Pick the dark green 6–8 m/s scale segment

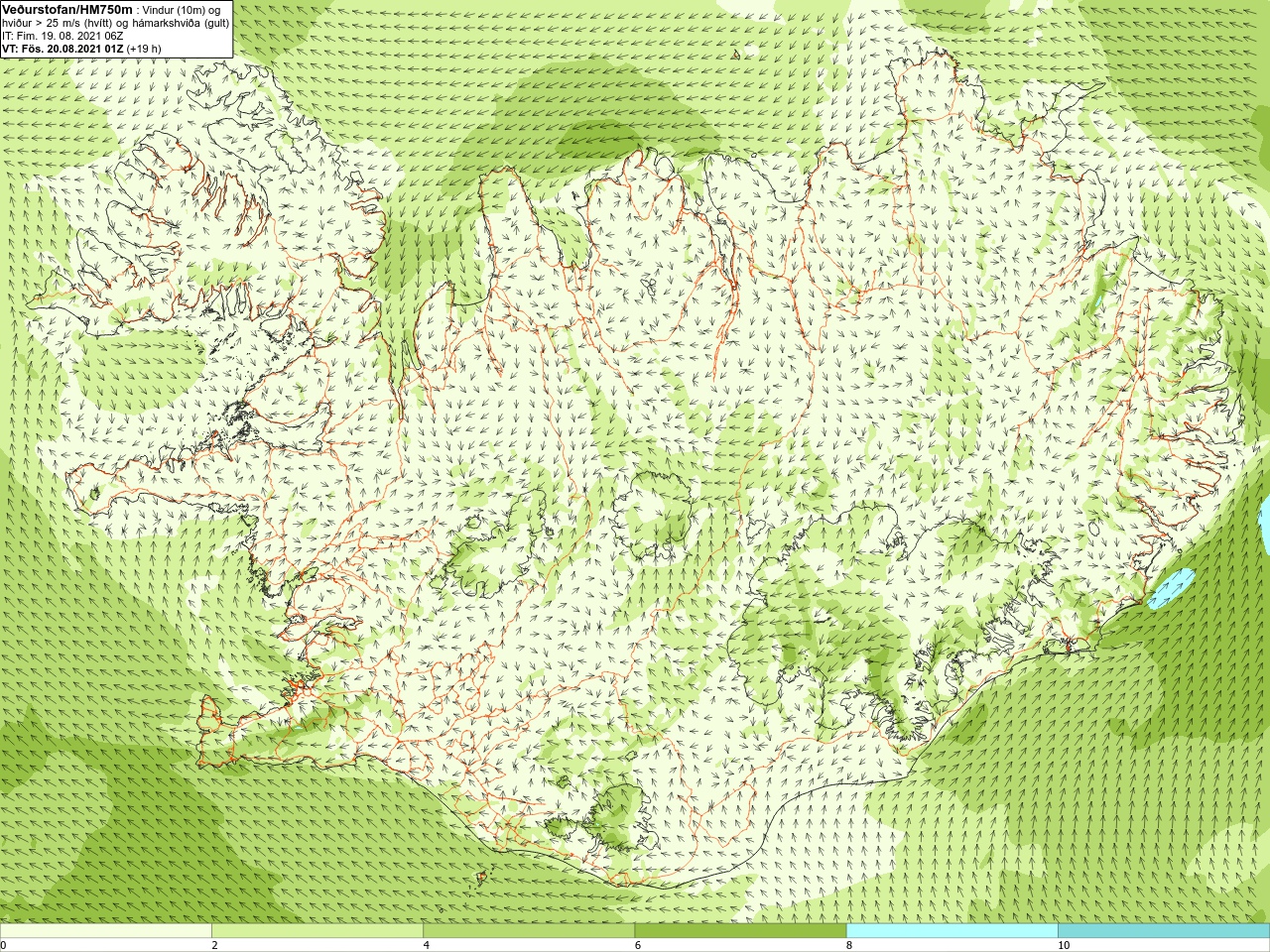741,931
